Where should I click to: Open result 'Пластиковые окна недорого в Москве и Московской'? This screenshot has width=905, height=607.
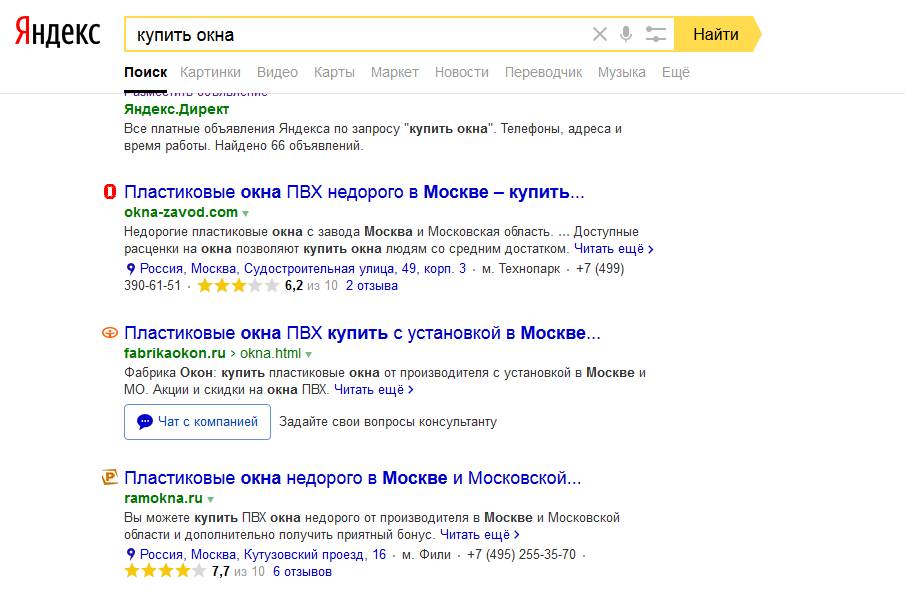tap(353, 478)
